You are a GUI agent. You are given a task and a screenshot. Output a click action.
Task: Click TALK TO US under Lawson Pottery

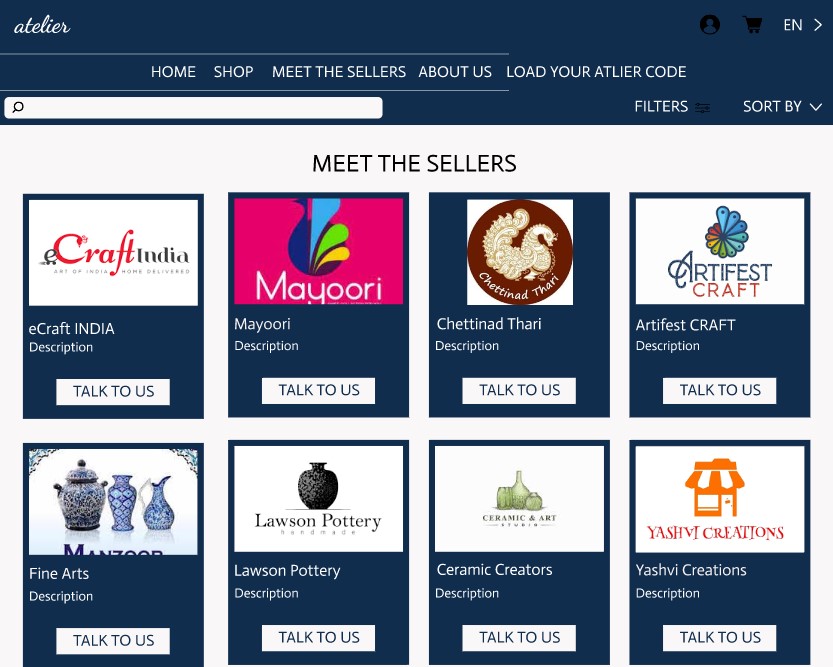pos(318,638)
